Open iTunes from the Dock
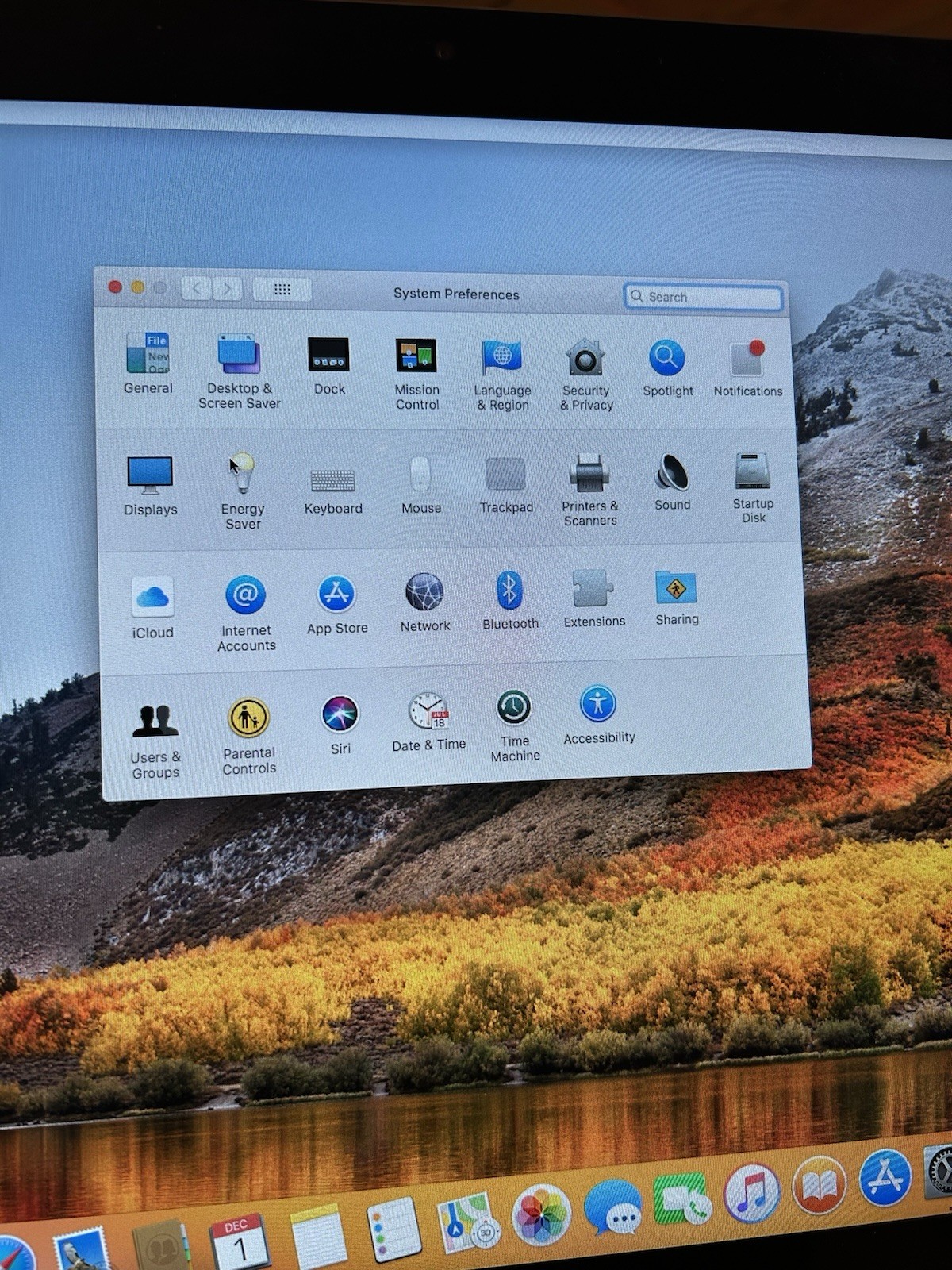The width and height of the screenshot is (952, 1270). click(751, 1193)
